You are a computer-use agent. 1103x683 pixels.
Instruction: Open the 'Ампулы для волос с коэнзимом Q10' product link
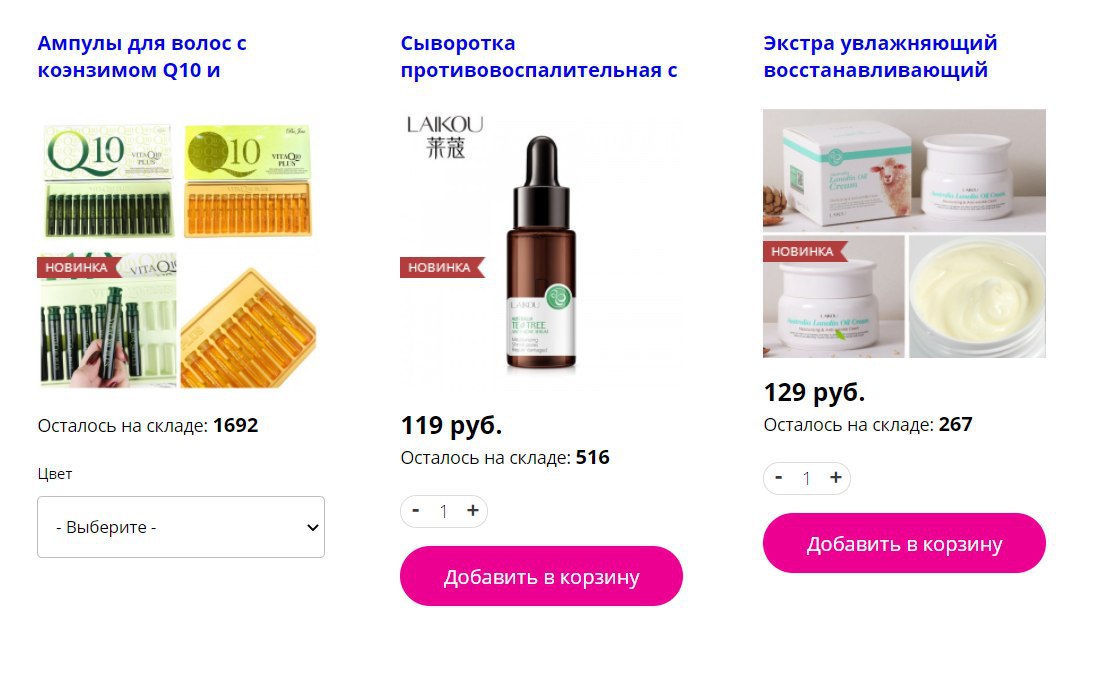142,57
